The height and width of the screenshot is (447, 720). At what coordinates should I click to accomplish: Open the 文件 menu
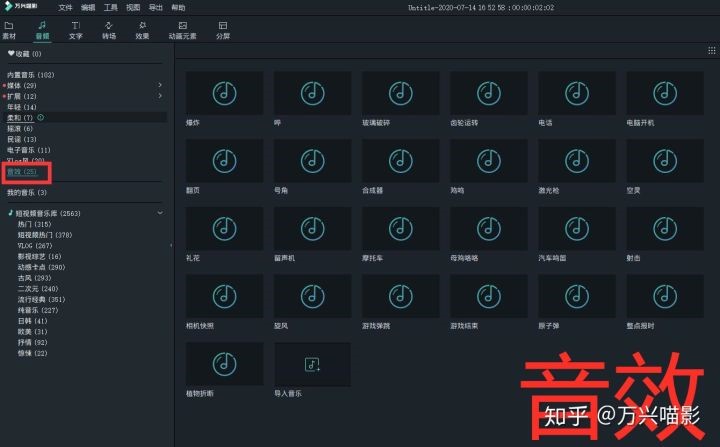pyautogui.click(x=65, y=8)
